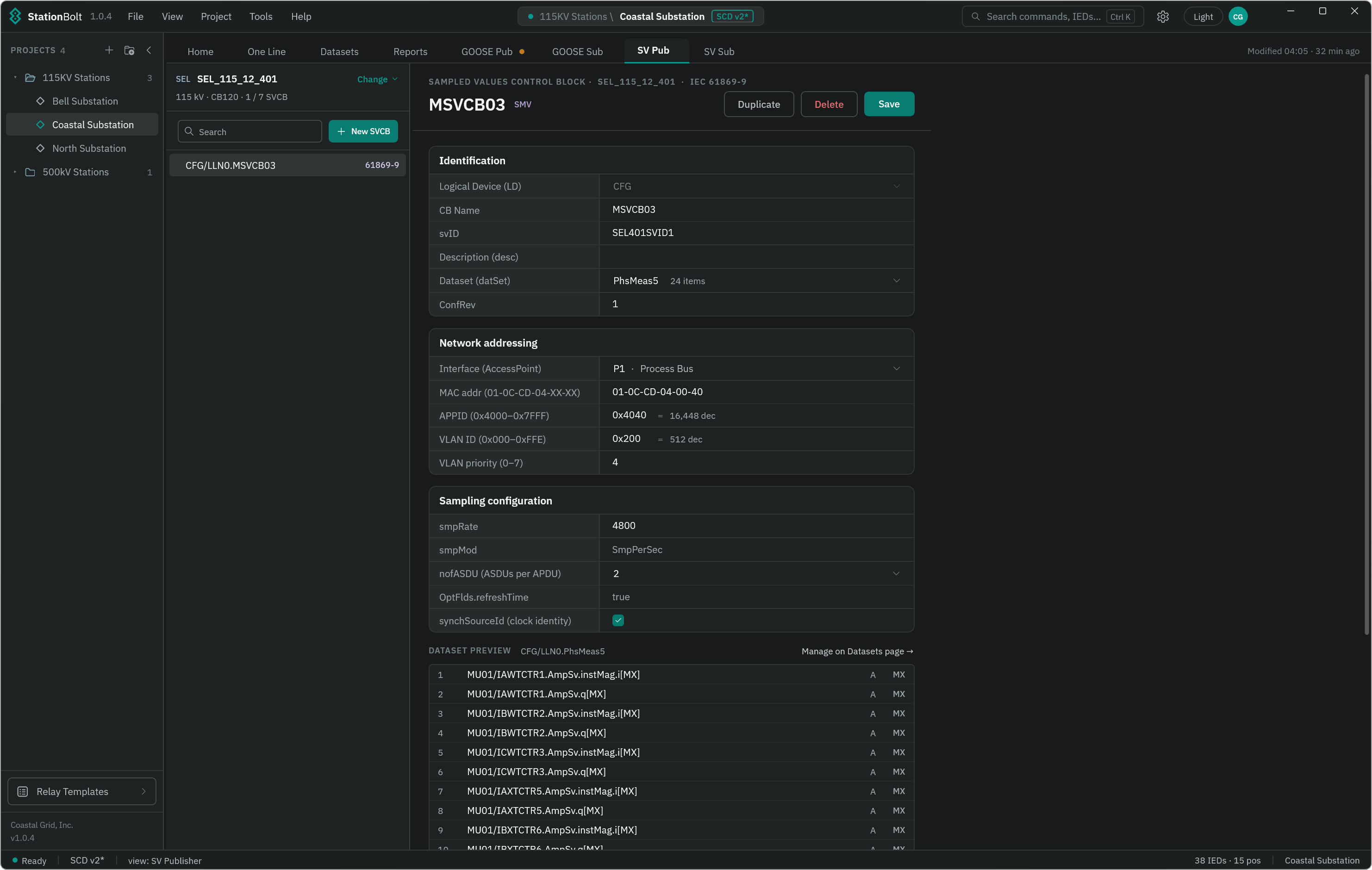Open project folder icon in Projects header

[x=129, y=50]
